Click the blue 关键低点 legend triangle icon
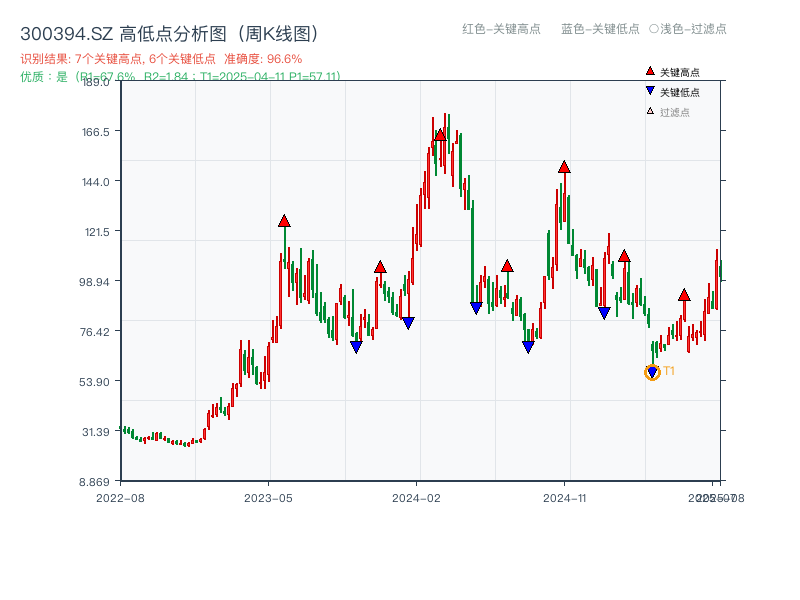This screenshot has height=600, width=800. (x=650, y=90)
